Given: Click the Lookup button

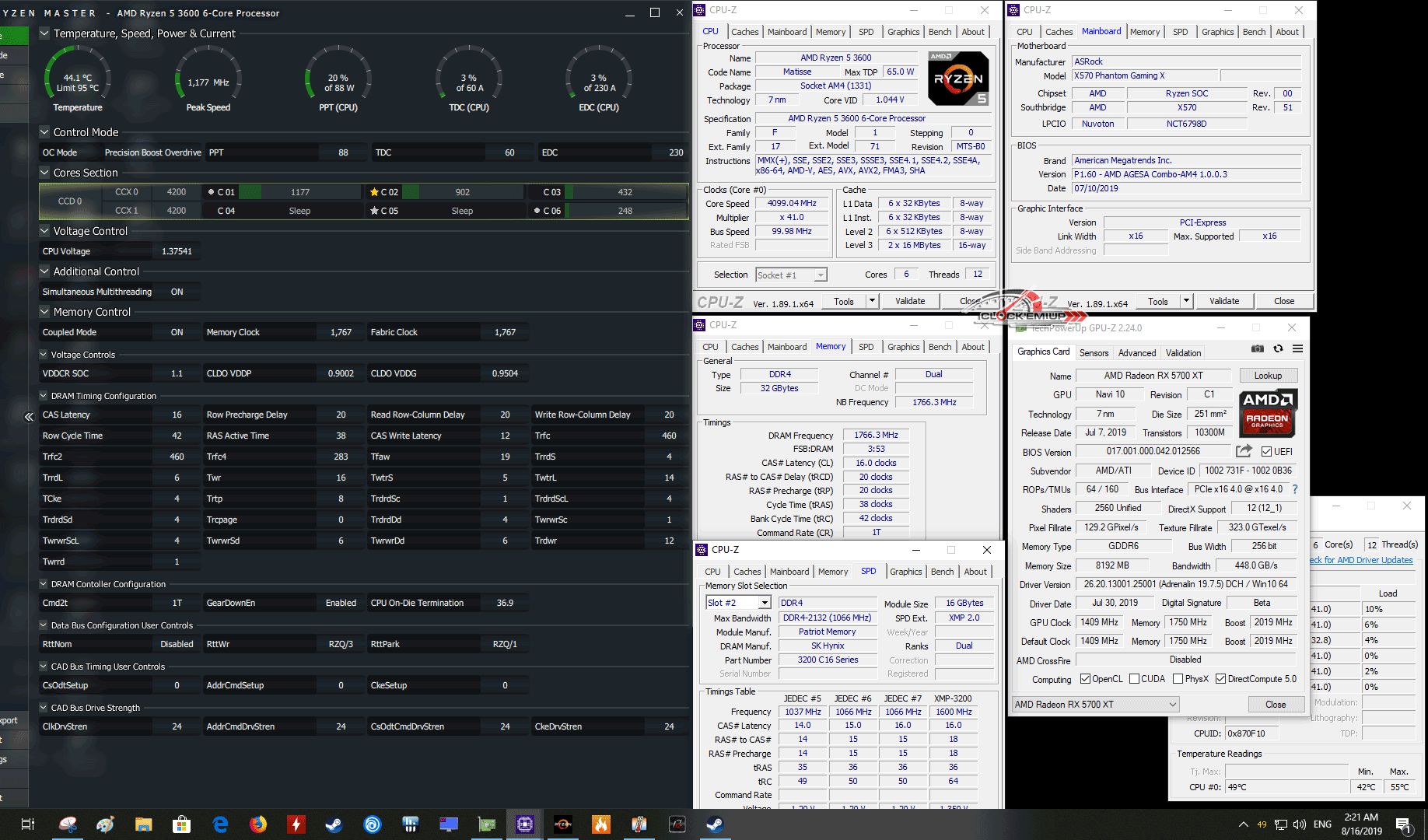Looking at the screenshot, I should (x=1268, y=376).
